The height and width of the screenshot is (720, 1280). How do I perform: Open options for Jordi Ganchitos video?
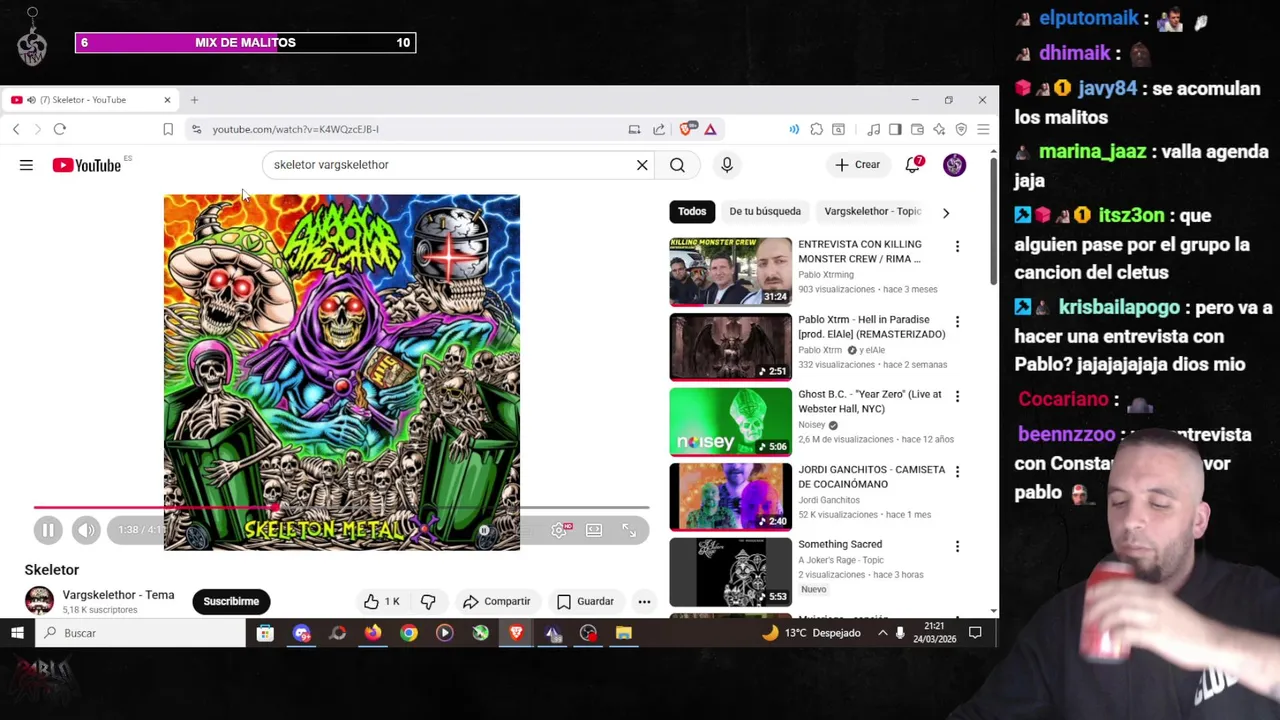tap(957, 471)
